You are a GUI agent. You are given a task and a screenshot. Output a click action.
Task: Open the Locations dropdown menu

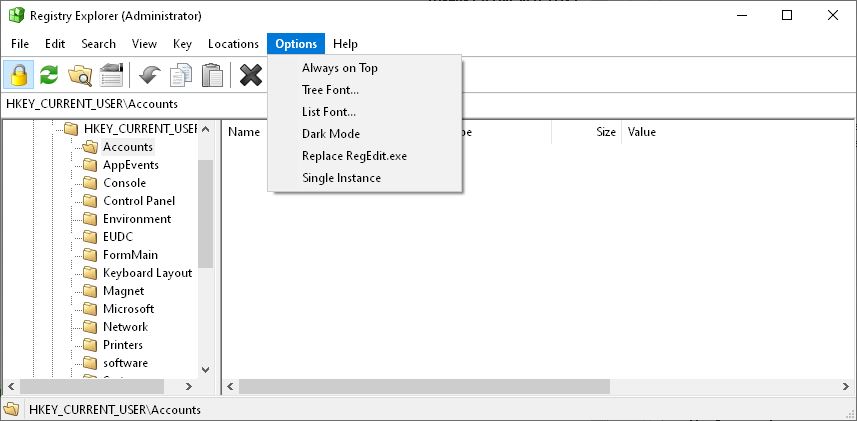(233, 44)
